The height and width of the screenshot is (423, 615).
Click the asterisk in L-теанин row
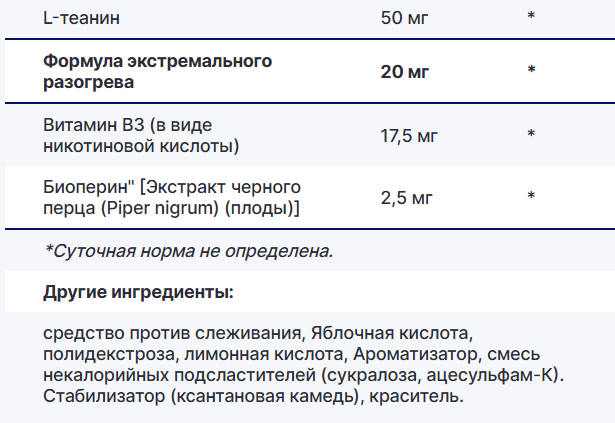tap(531, 18)
